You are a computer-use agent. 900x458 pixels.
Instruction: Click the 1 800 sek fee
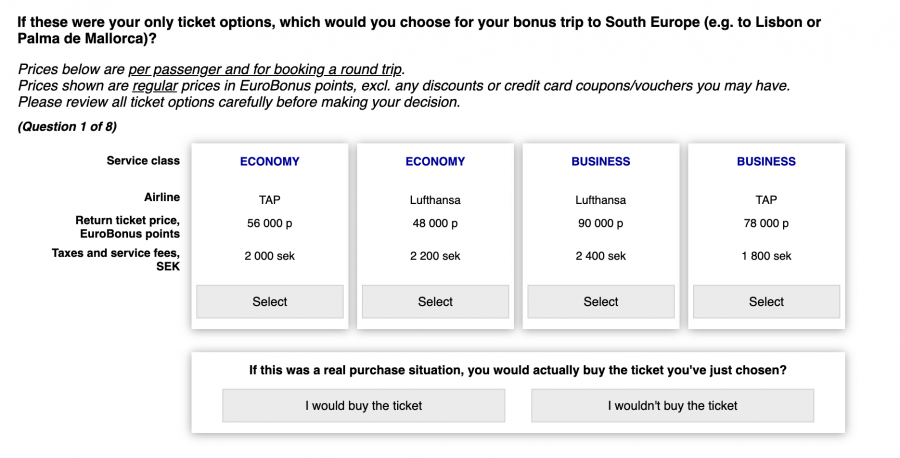click(x=767, y=257)
